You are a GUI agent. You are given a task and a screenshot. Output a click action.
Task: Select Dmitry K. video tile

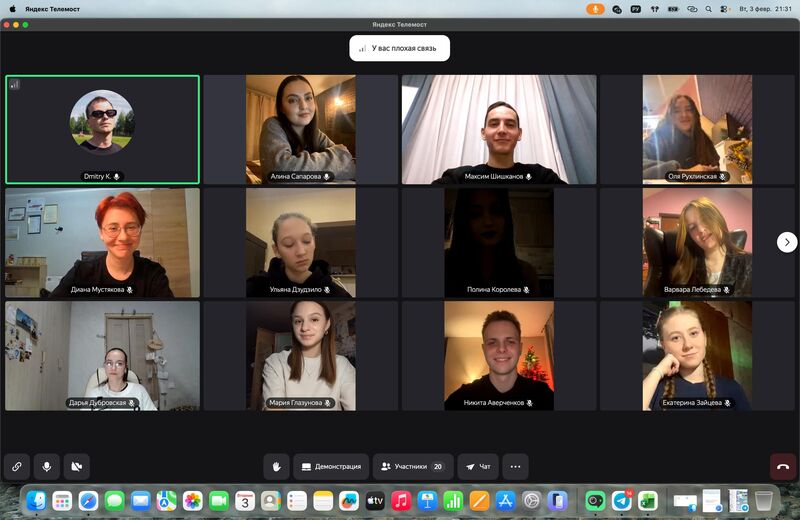tap(102, 130)
